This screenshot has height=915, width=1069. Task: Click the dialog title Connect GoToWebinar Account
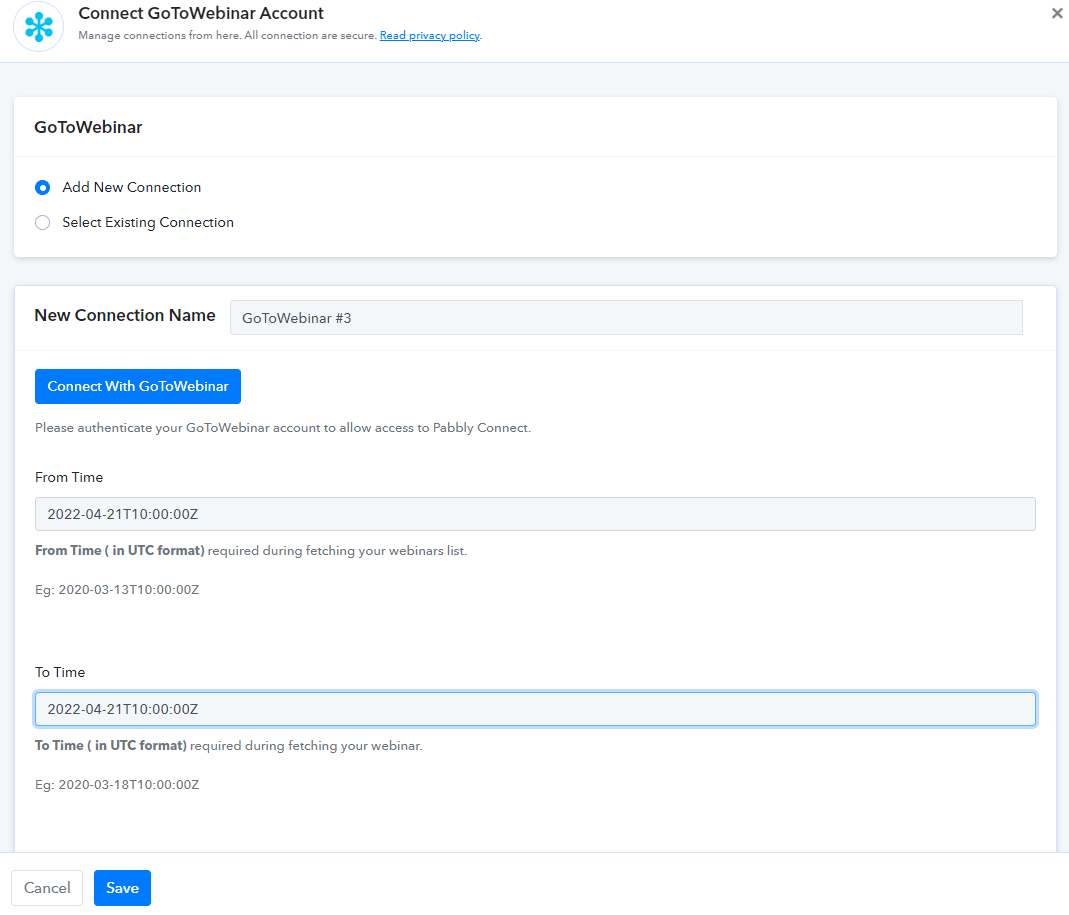201,13
